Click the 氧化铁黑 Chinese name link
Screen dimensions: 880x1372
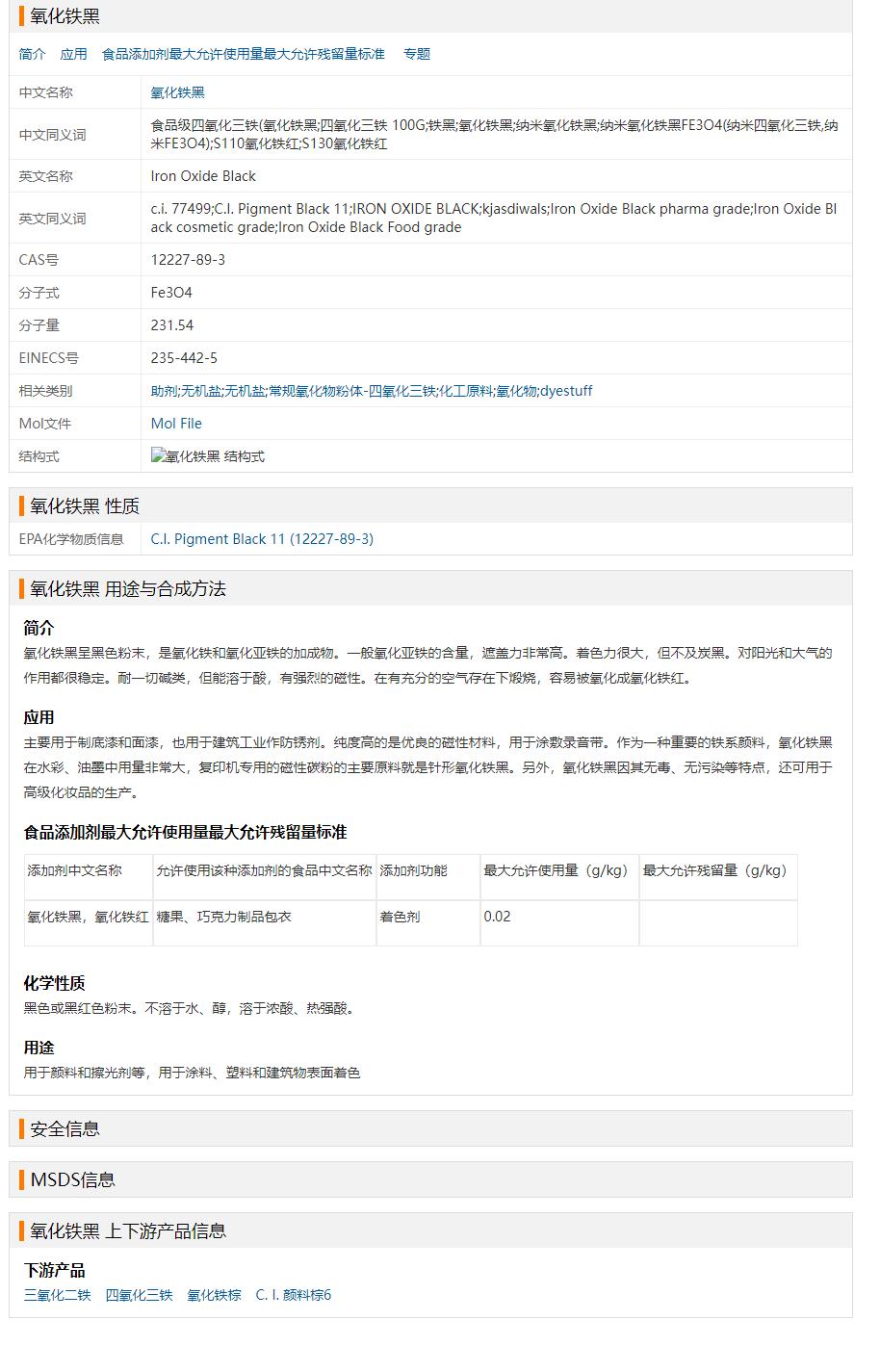(177, 92)
